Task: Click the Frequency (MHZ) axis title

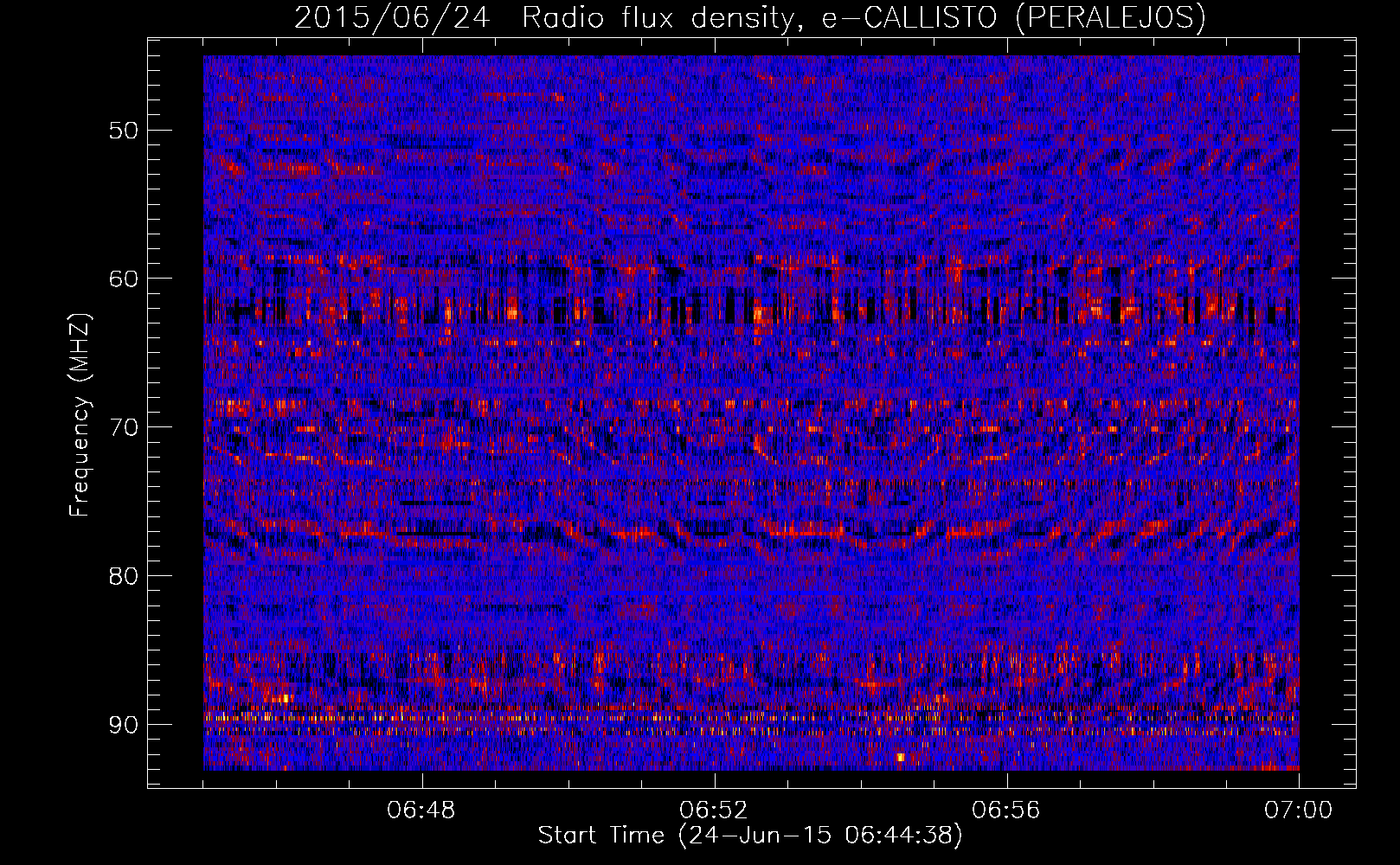Action: 80,415
